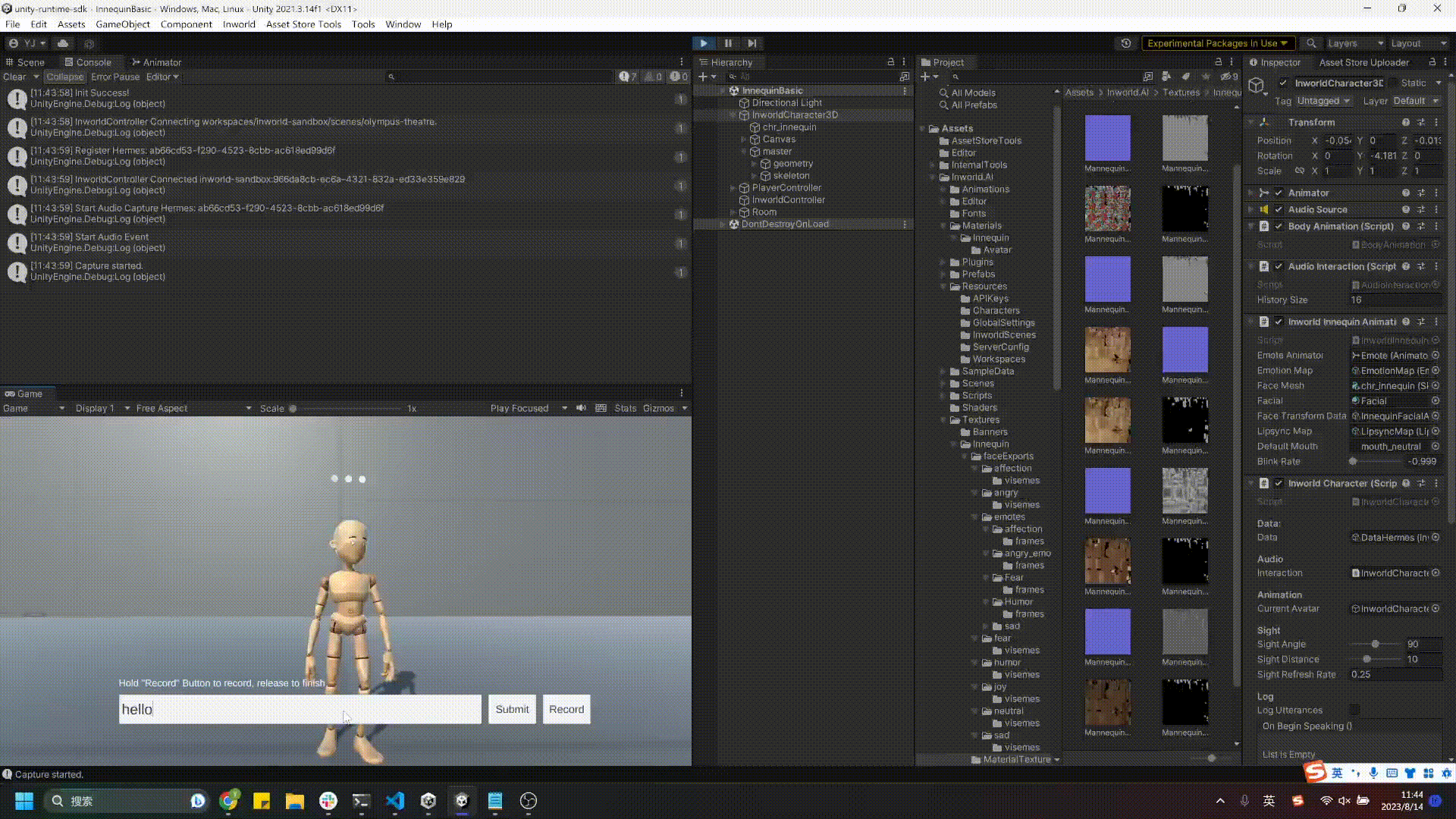Switch to the Scene tab

coord(25,62)
